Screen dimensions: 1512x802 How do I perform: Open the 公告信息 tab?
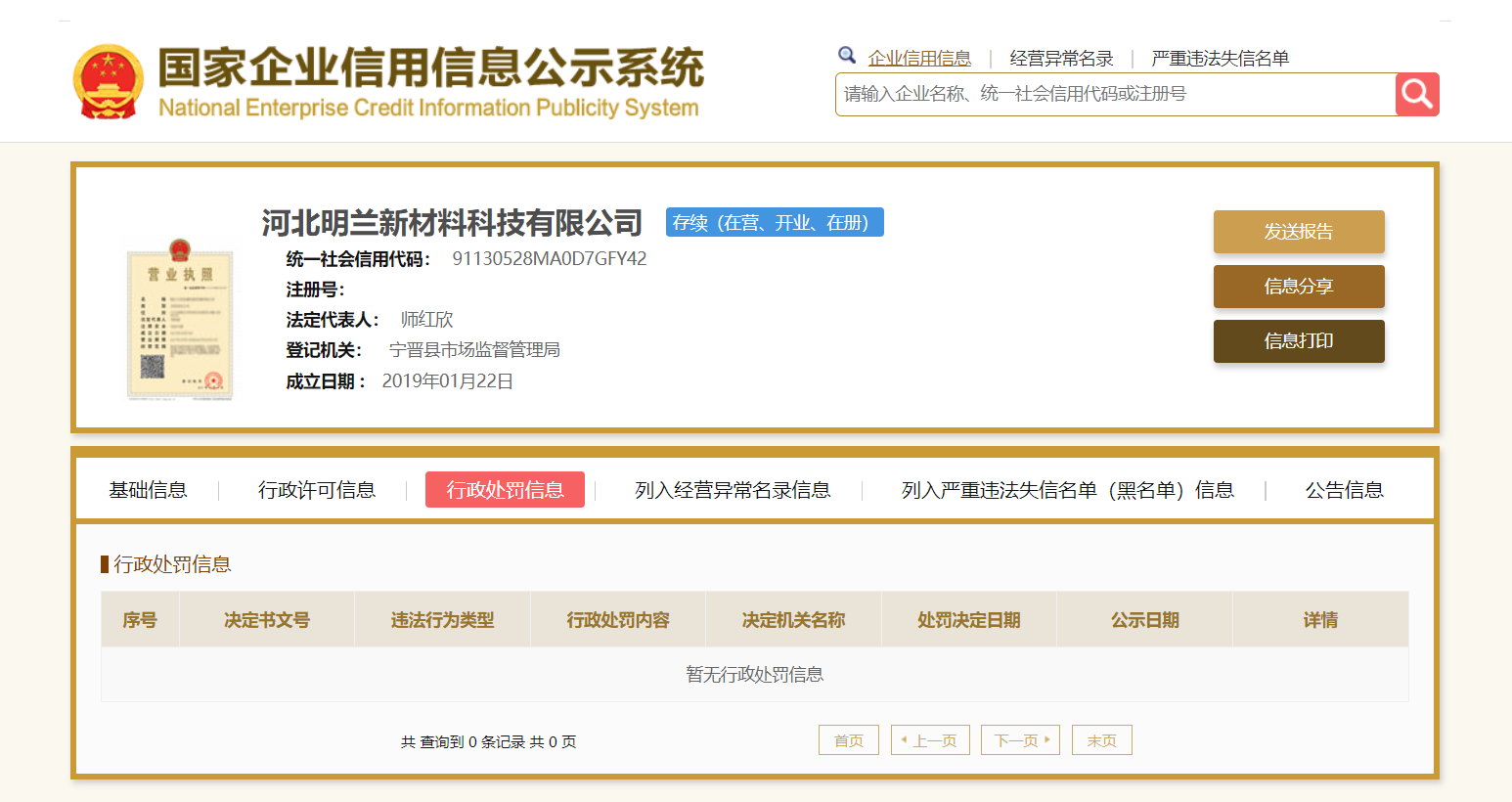point(1344,490)
